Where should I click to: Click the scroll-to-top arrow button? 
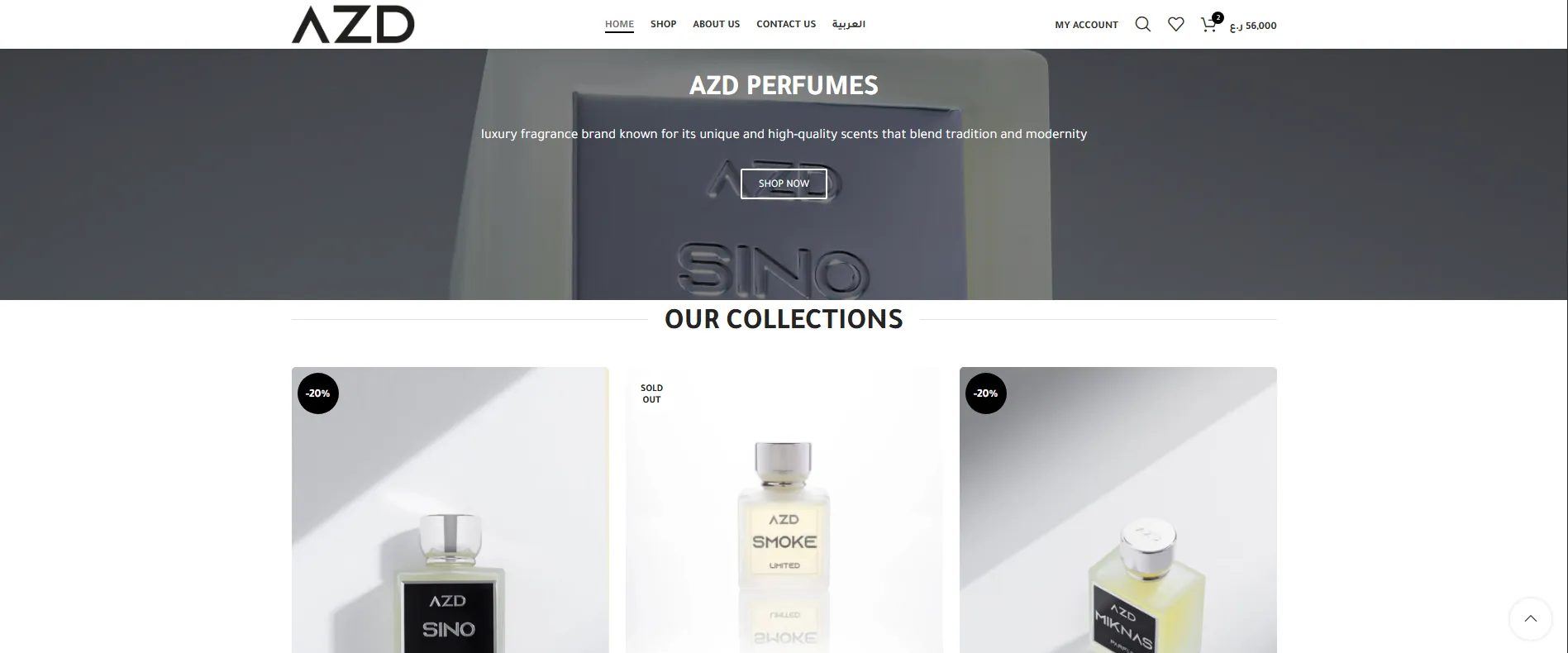[1530, 618]
